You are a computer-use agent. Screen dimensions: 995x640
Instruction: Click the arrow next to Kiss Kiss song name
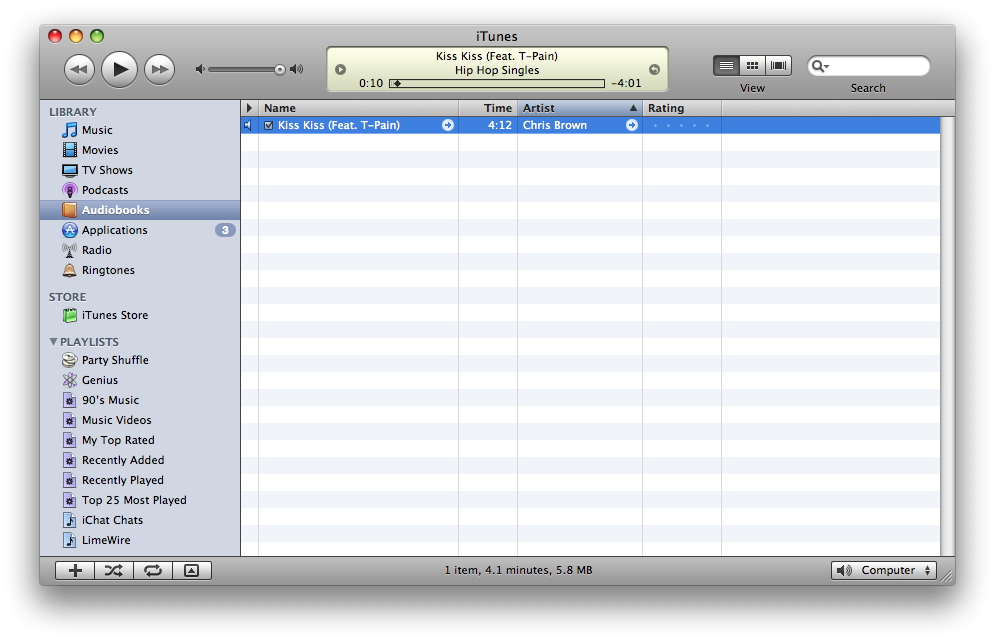click(x=448, y=125)
